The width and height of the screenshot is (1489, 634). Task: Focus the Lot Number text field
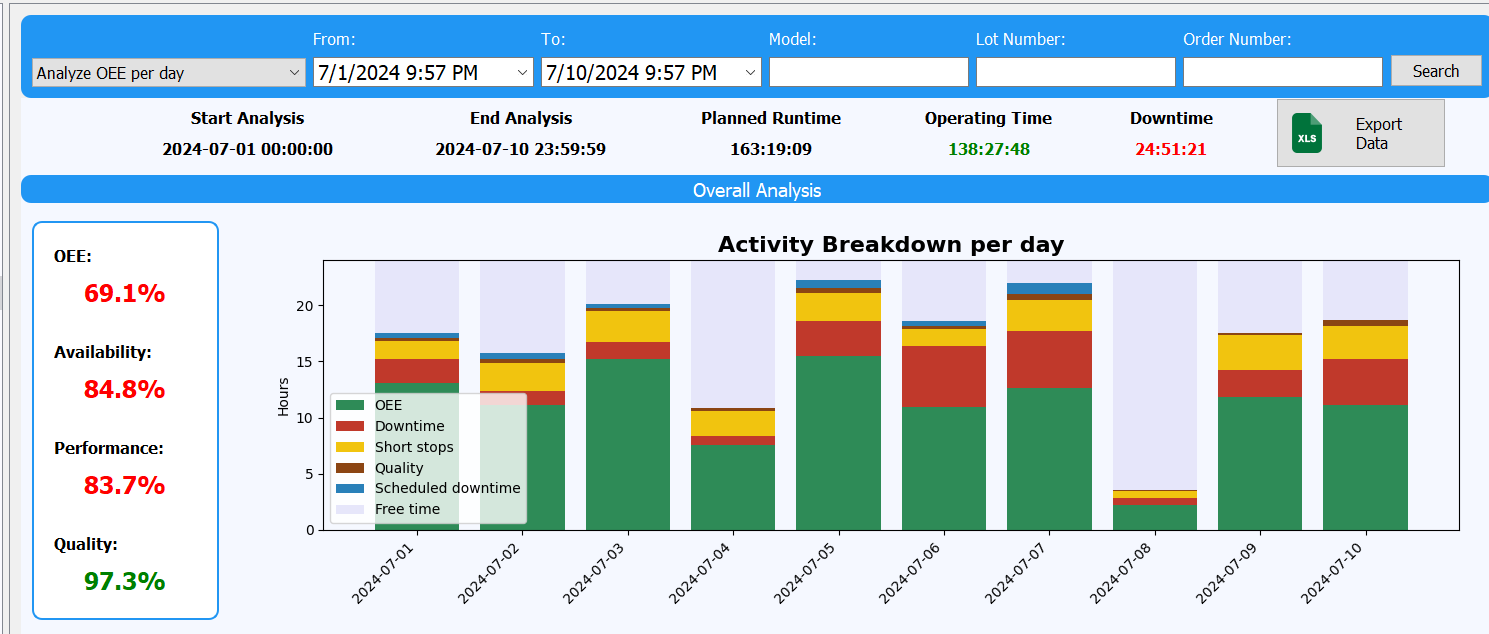(x=1075, y=73)
